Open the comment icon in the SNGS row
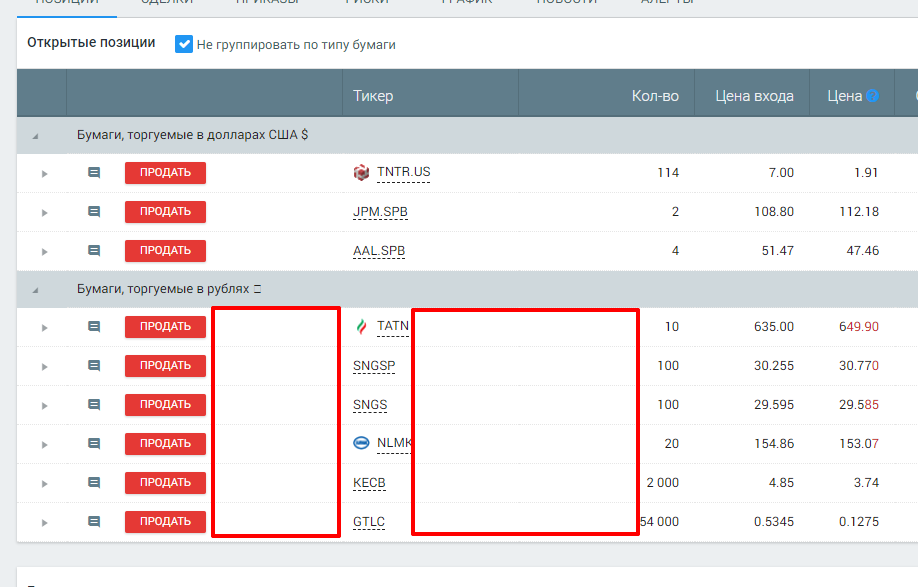This screenshot has width=918, height=587. [x=94, y=404]
